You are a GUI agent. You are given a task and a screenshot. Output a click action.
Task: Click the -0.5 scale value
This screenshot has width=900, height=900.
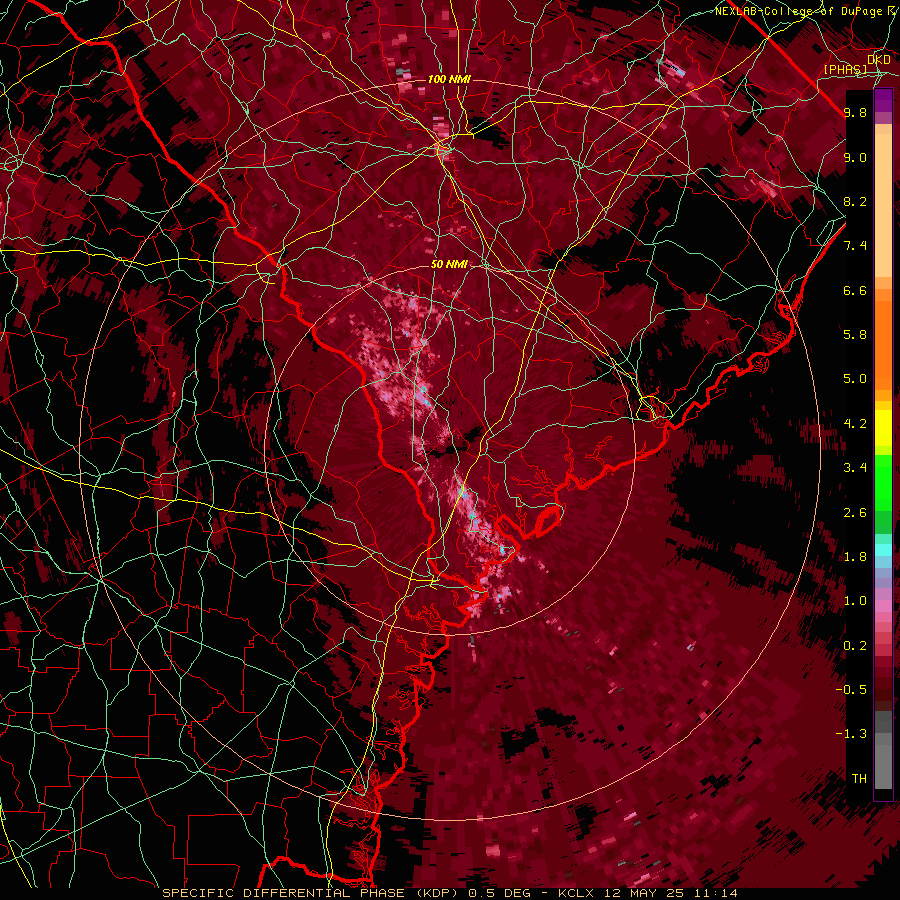click(x=851, y=690)
